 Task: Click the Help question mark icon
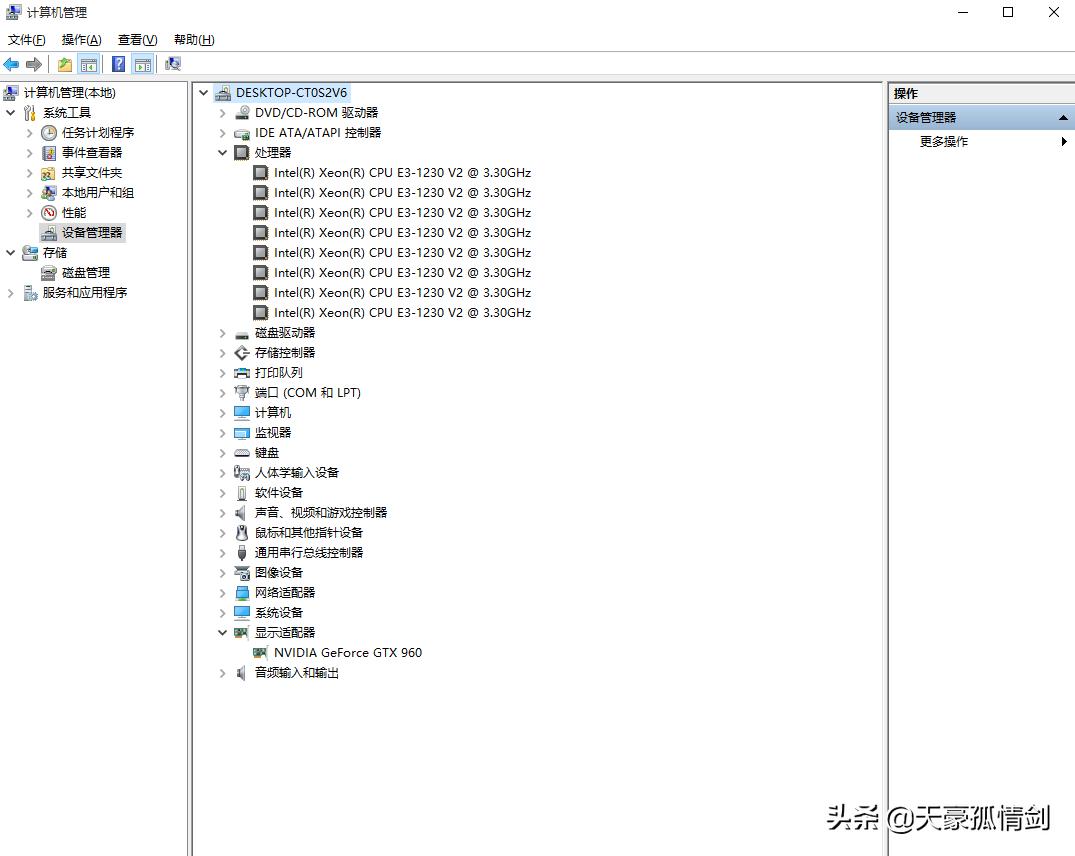point(118,63)
